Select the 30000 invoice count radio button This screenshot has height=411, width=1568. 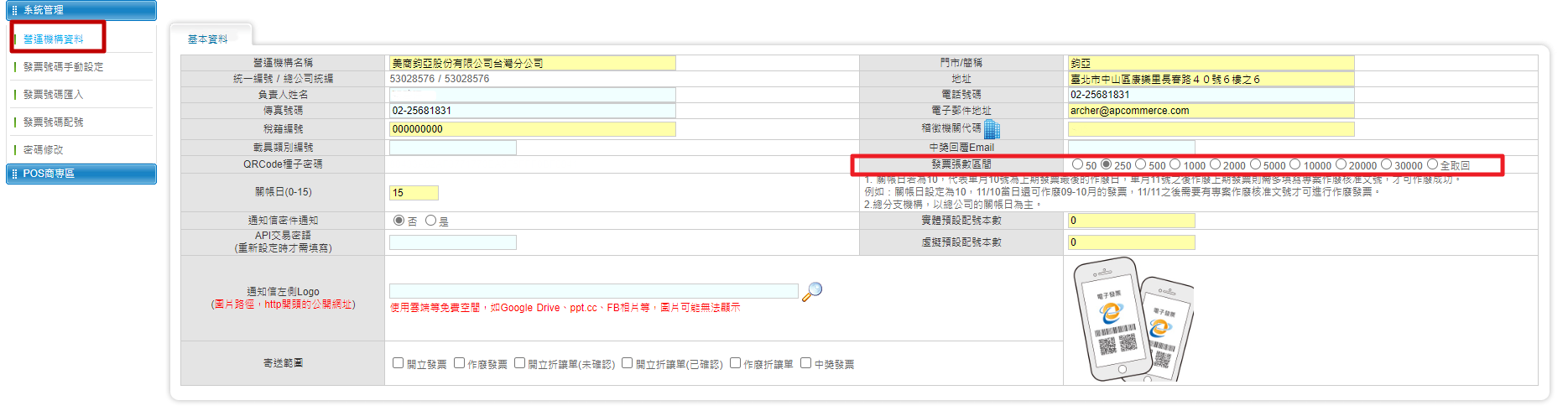(1386, 164)
